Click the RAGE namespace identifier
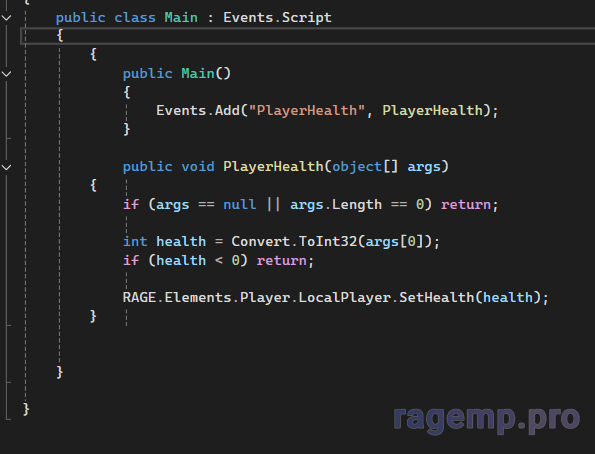This screenshot has width=595, height=454. point(139,297)
